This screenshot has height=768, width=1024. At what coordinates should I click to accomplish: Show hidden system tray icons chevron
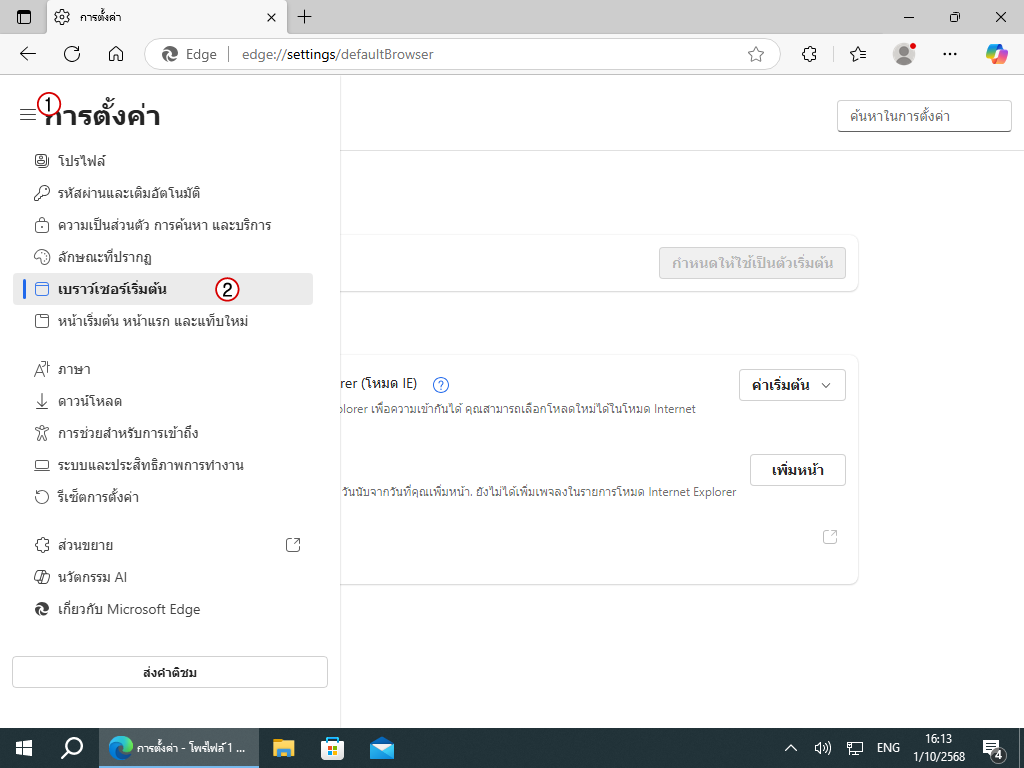click(791, 748)
